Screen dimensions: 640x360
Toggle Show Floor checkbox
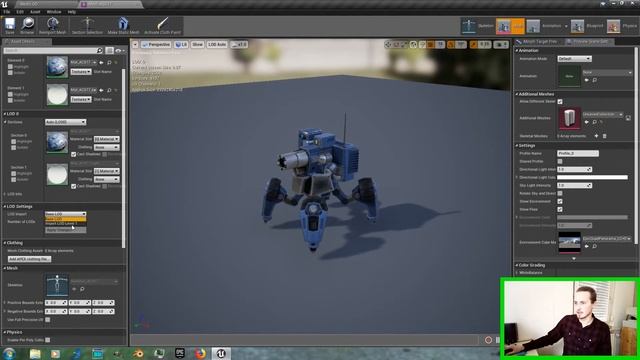(560, 209)
